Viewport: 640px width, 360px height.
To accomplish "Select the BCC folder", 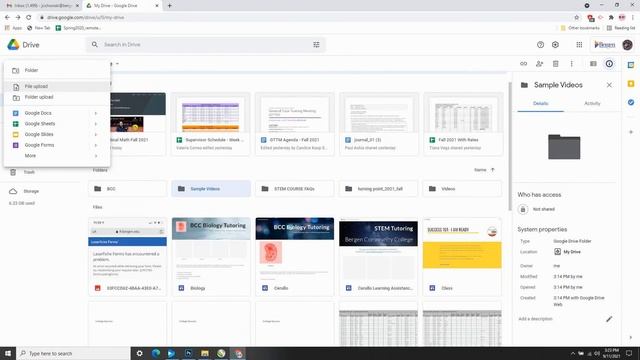I will click(127, 189).
